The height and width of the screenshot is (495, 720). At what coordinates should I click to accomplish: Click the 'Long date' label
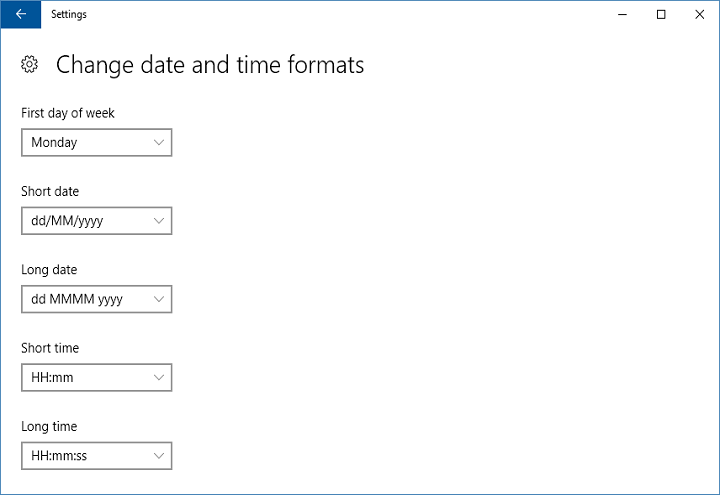[49, 270]
